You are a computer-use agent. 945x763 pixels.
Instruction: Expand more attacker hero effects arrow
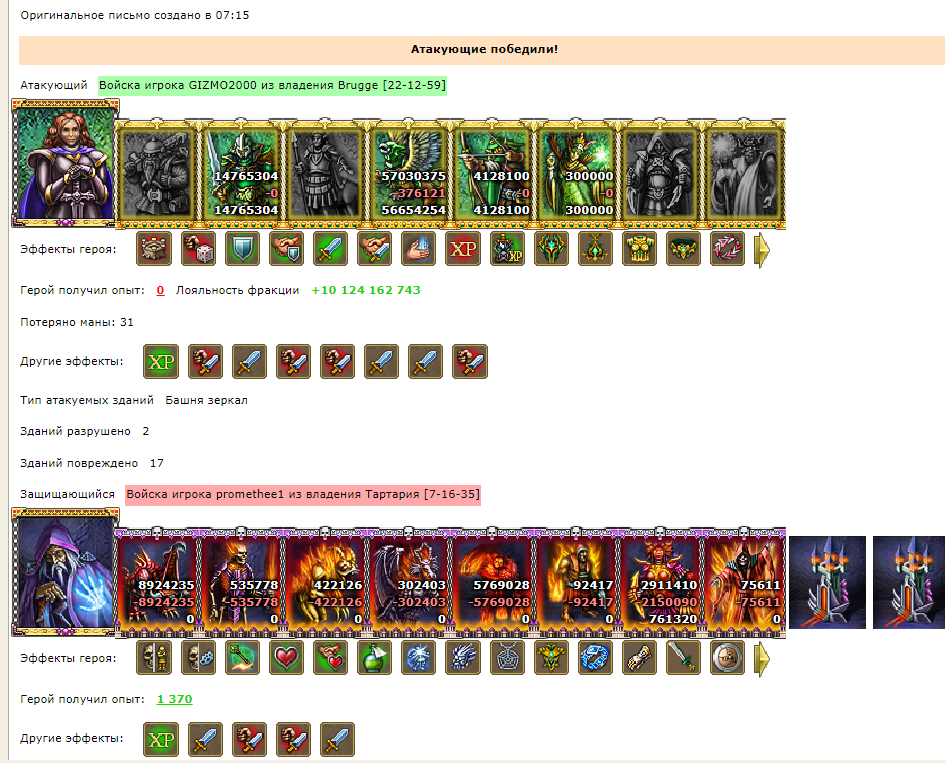pos(762,250)
